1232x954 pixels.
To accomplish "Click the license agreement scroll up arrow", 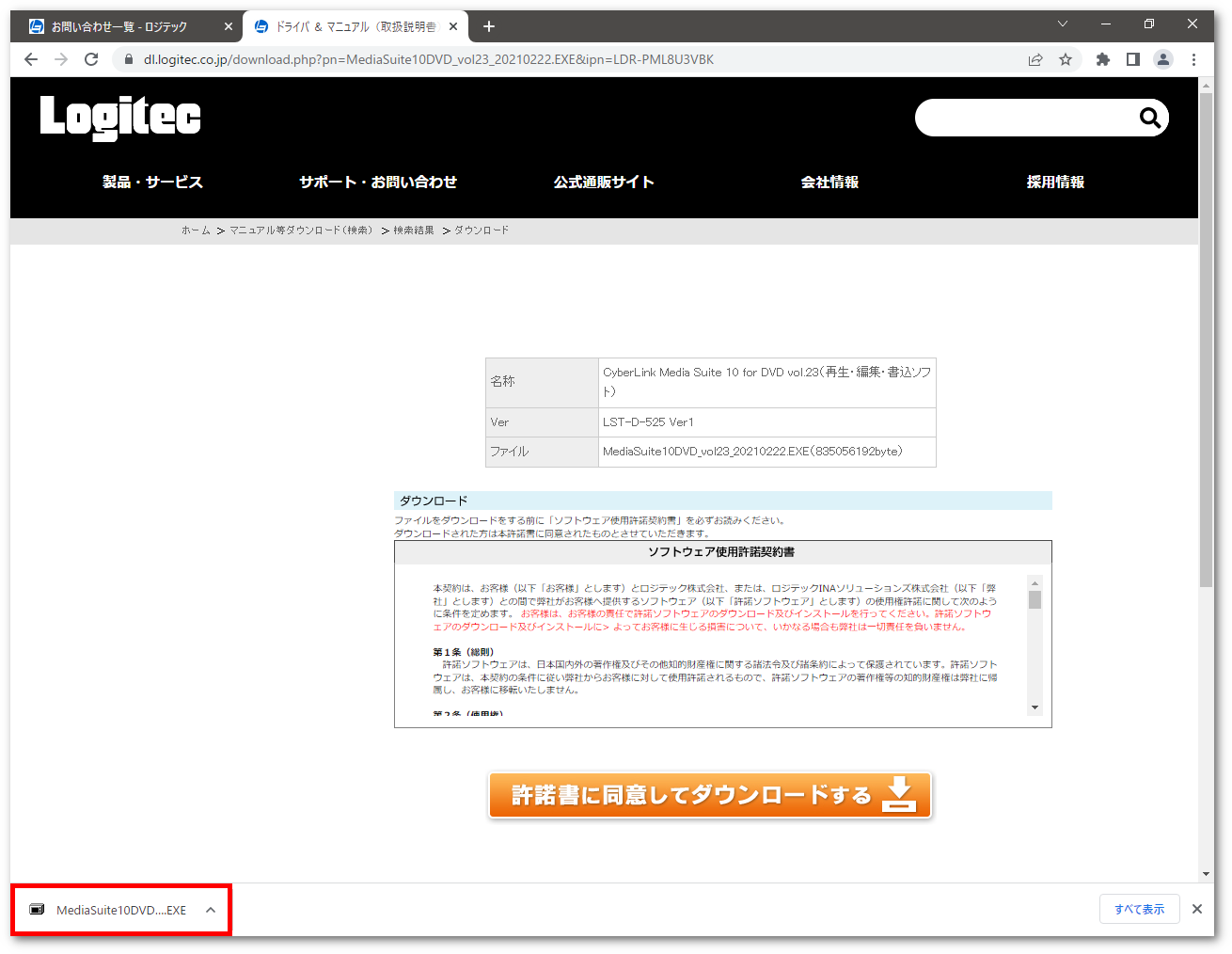I will tap(1035, 583).
